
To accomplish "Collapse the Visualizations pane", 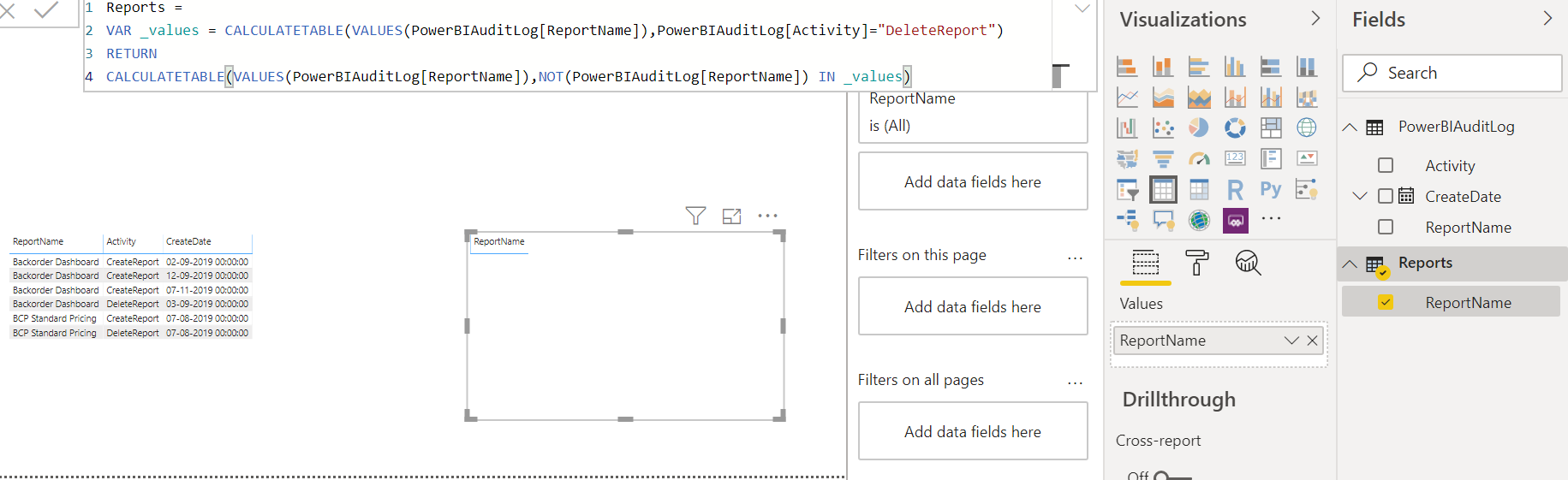I will tap(1315, 18).
